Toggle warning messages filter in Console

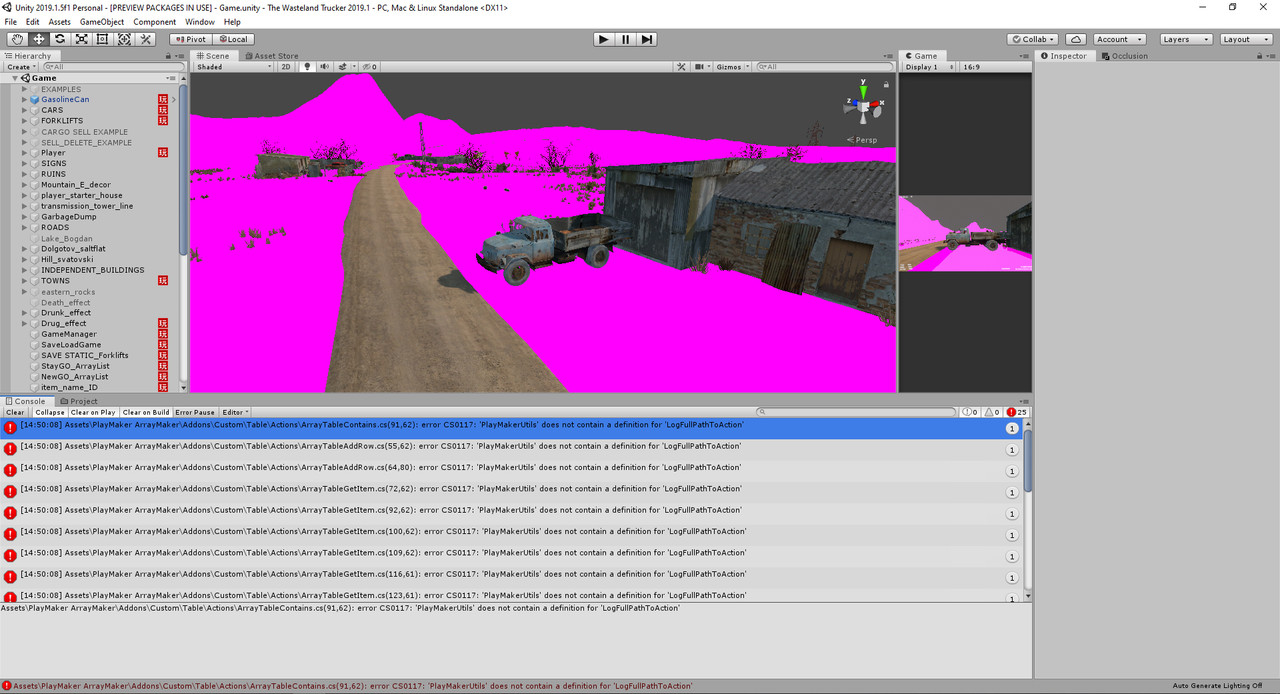pos(993,412)
